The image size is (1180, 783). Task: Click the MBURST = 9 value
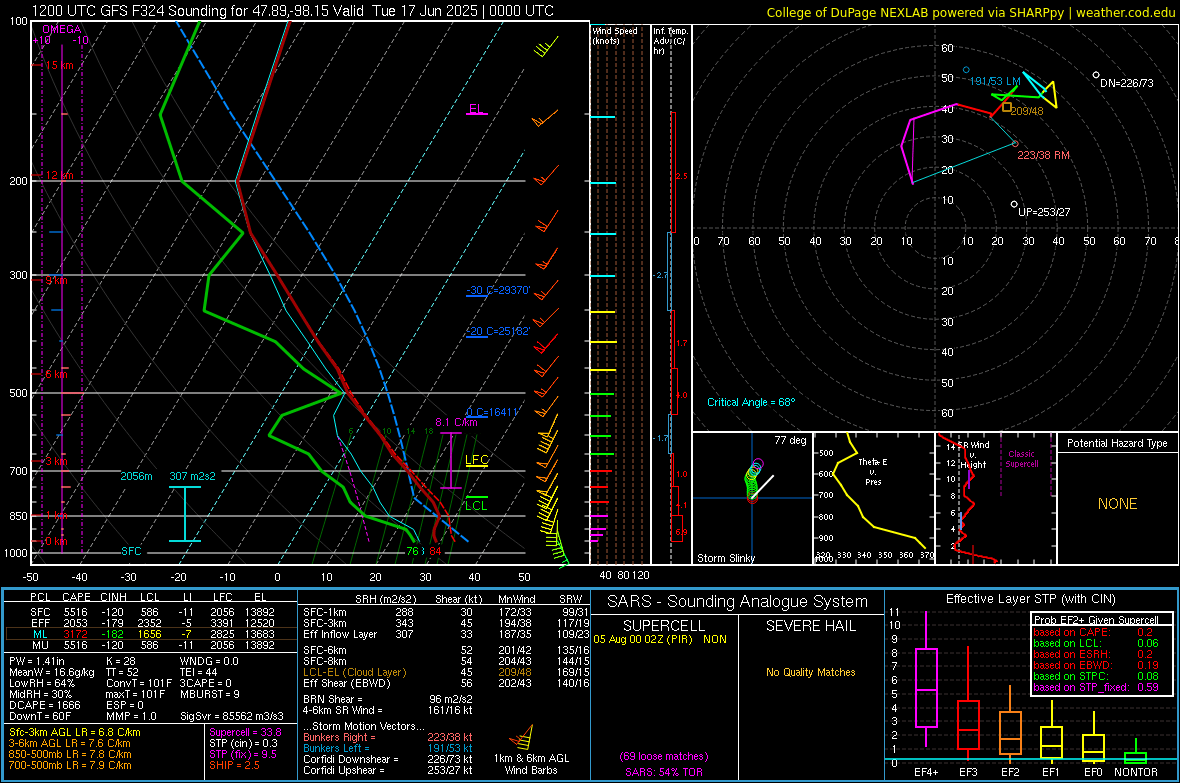[209, 693]
